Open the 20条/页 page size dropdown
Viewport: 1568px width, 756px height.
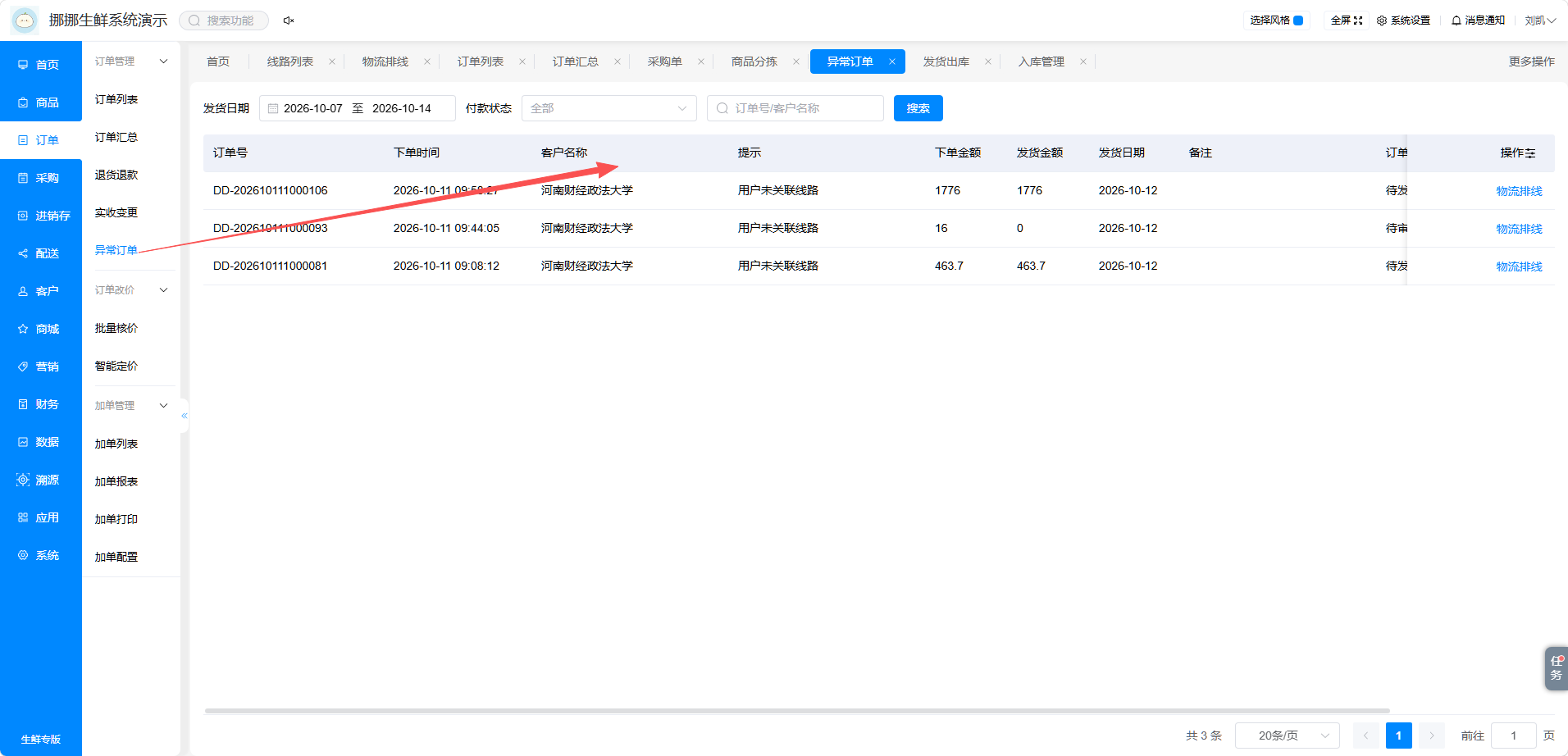(1288, 736)
